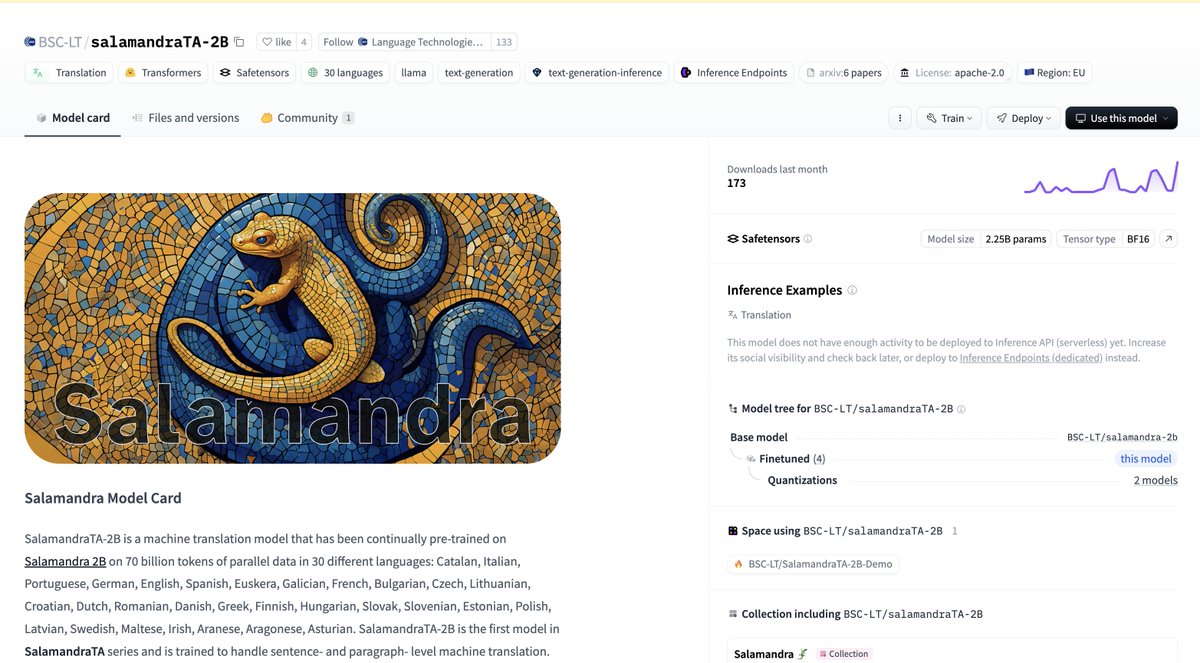The height and width of the screenshot is (663, 1200).
Task: Expand the Finetuned (4) row
Action: (791, 459)
